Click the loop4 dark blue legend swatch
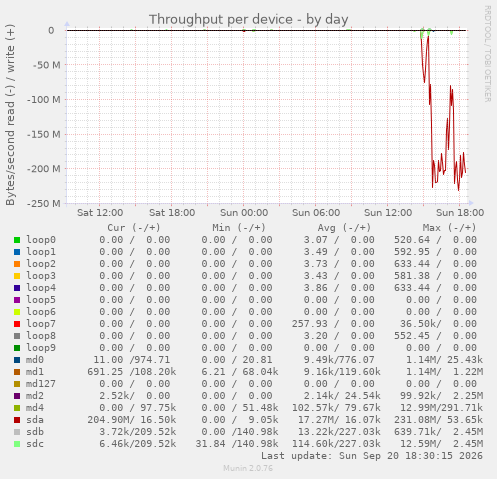This screenshot has width=497, height=479. pos(17,288)
